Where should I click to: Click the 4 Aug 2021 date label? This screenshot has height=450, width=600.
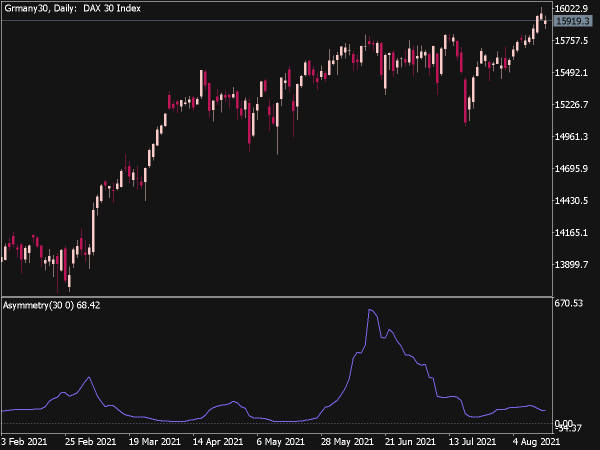(536, 442)
